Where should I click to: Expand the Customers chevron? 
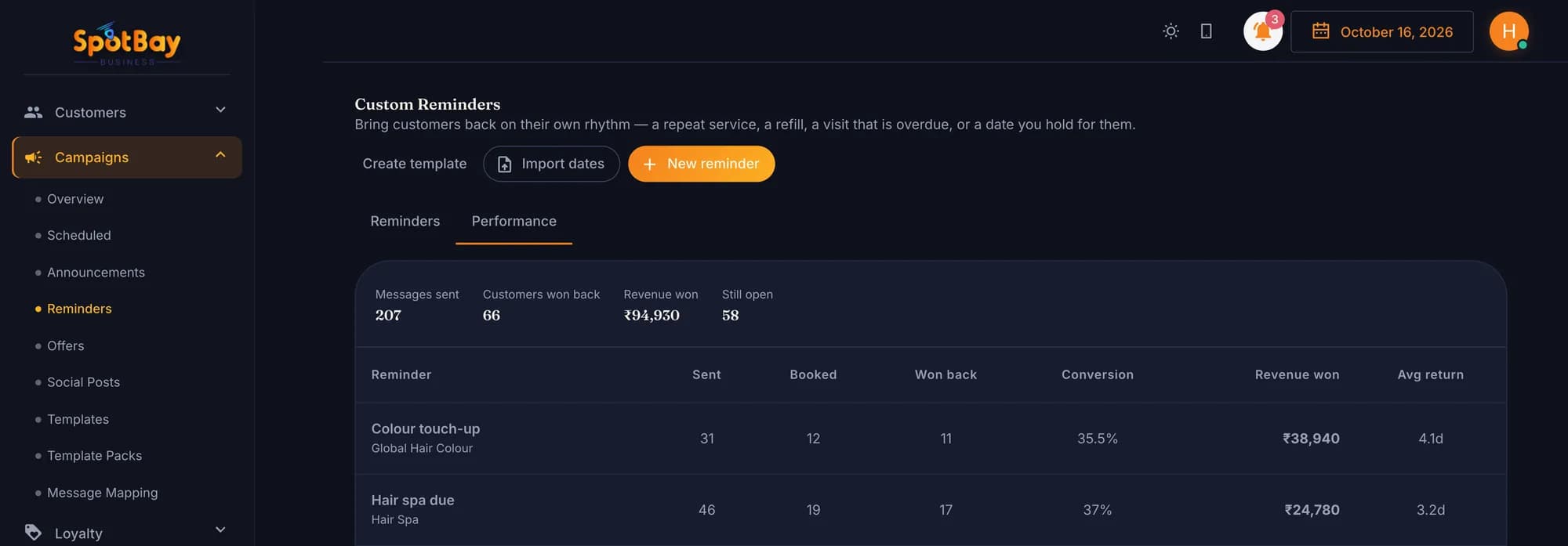click(x=220, y=110)
